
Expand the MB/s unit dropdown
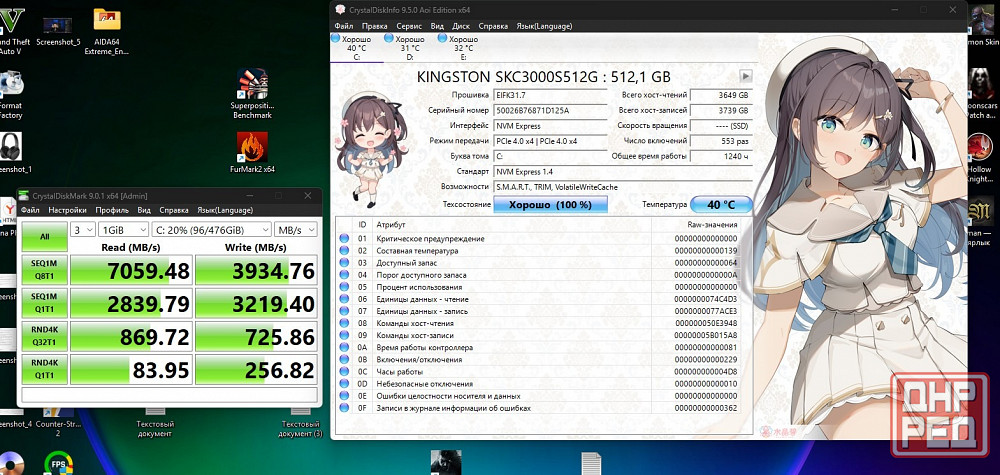[297, 229]
